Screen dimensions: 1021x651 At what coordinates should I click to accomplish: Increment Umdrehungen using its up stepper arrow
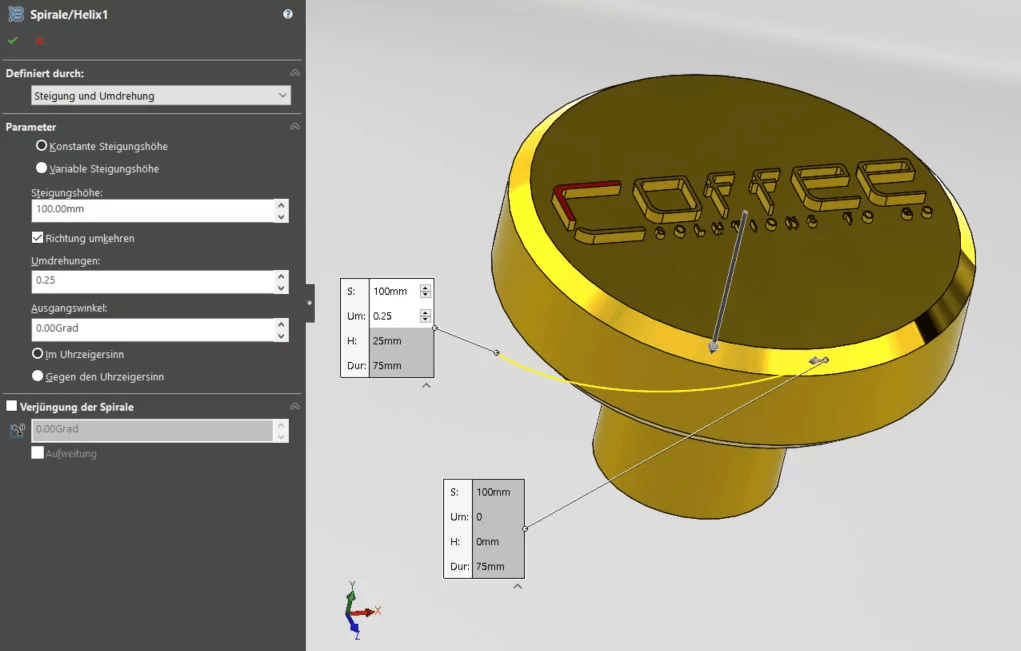coord(283,276)
